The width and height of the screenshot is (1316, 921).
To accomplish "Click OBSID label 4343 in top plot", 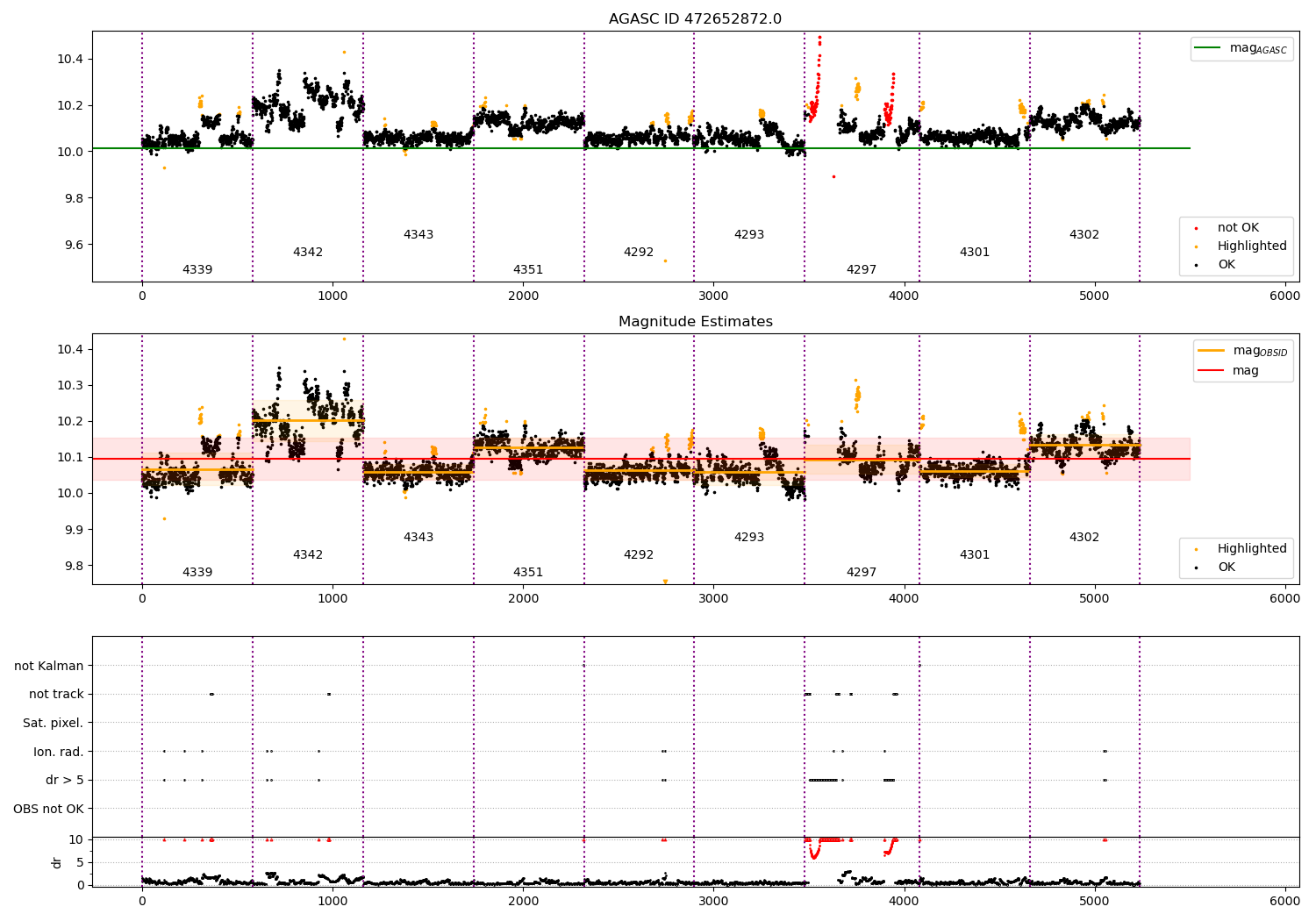I will click(x=418, y=235).
